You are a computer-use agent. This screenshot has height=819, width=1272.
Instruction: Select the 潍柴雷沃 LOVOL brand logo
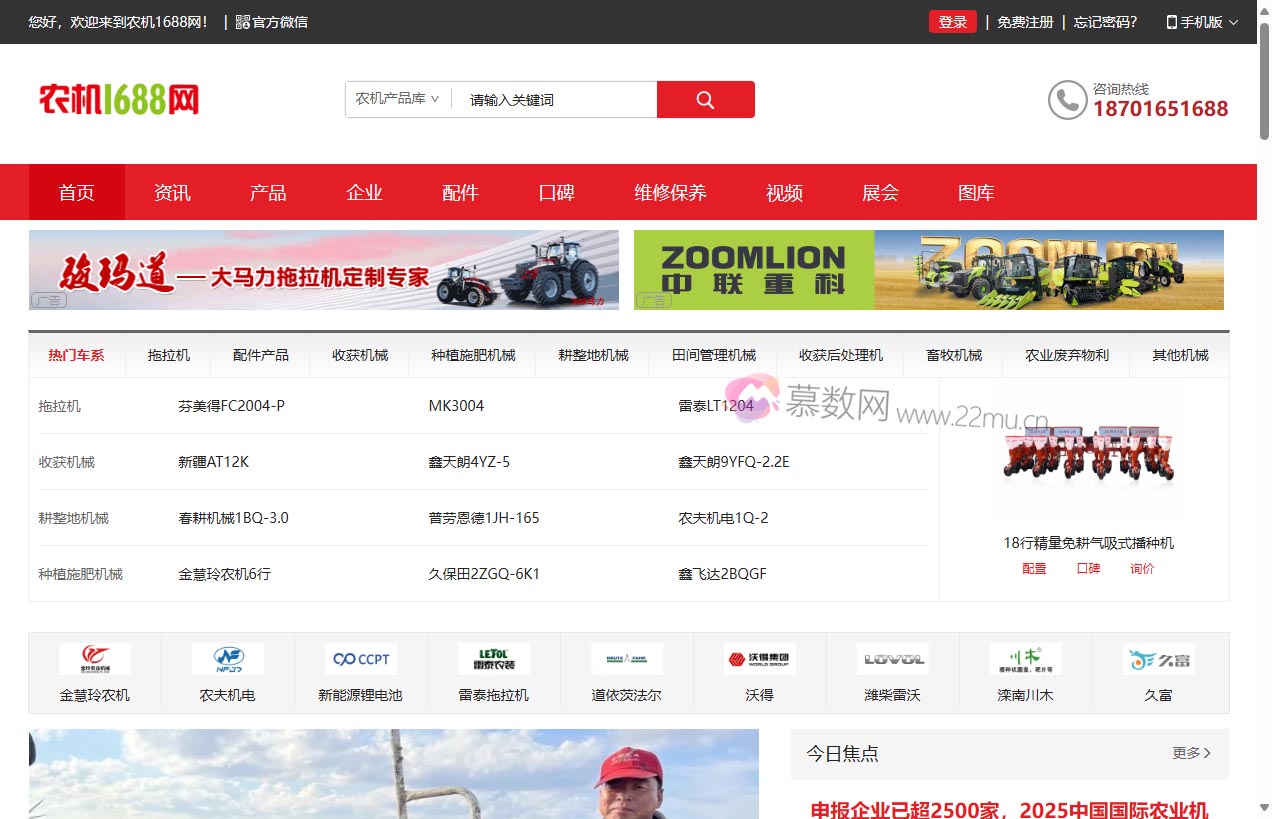[x=892, y=658]
